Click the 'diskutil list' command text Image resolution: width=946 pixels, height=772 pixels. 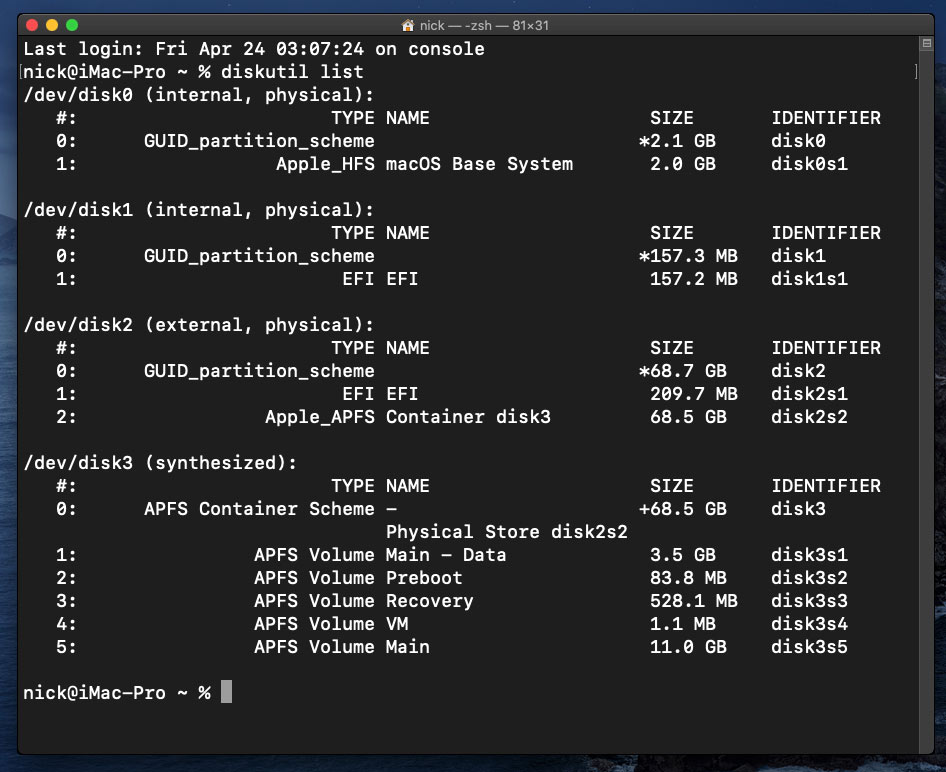pos(292,72)
